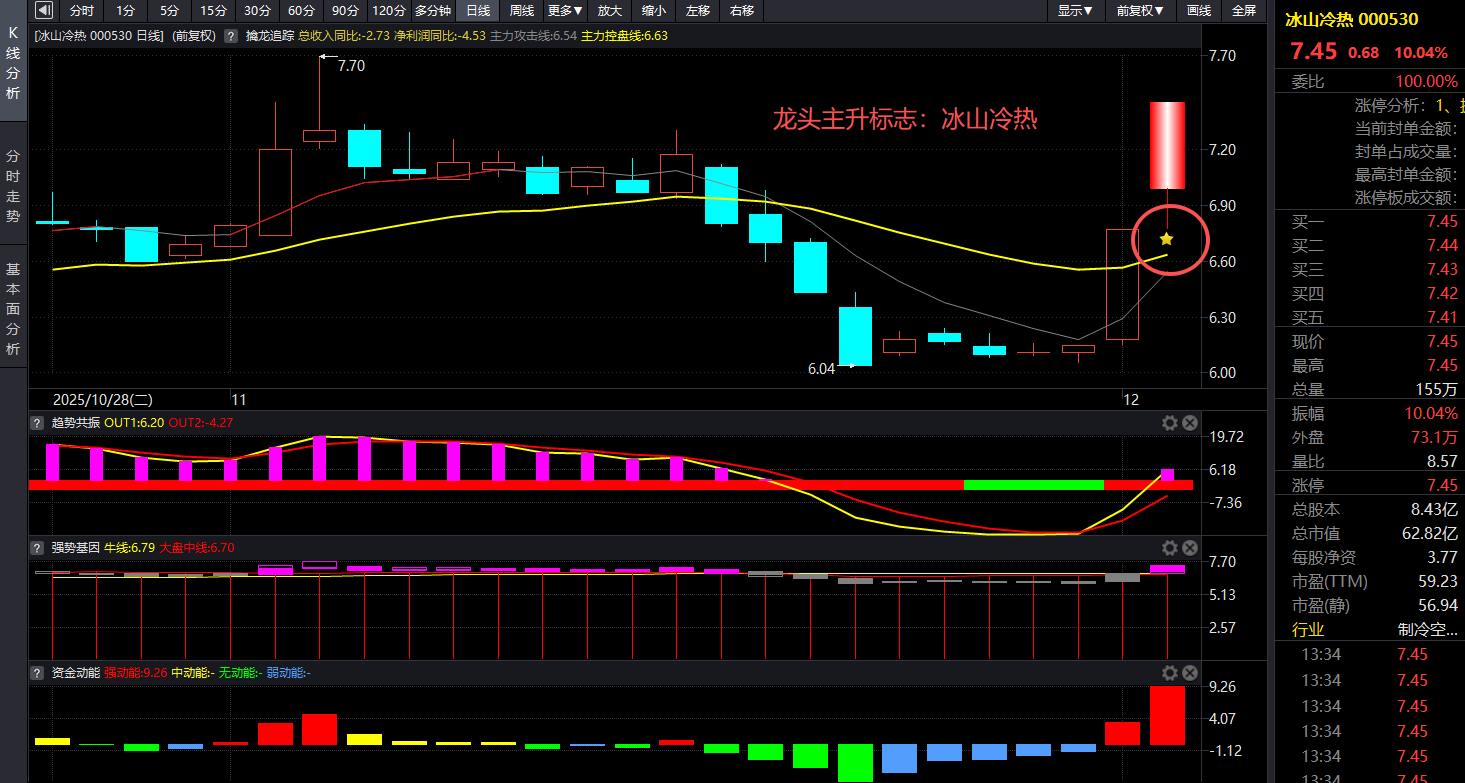Open the 多分钟 multi-minute view
1465x783 pixels.
point(433,11)
